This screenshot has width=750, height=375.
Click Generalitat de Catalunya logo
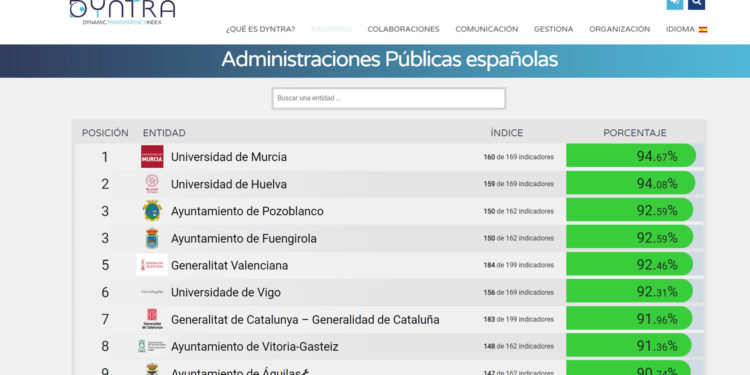pos(152,319)
